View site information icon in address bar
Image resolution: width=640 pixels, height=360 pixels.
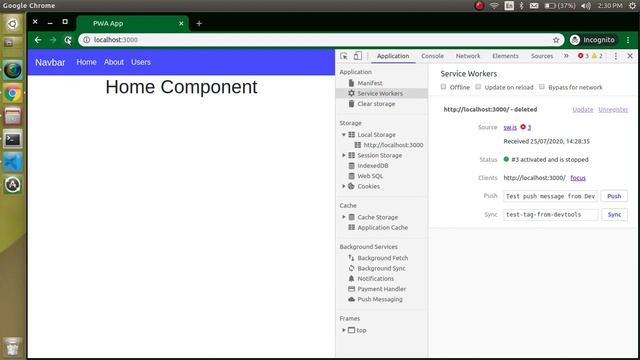87,40
